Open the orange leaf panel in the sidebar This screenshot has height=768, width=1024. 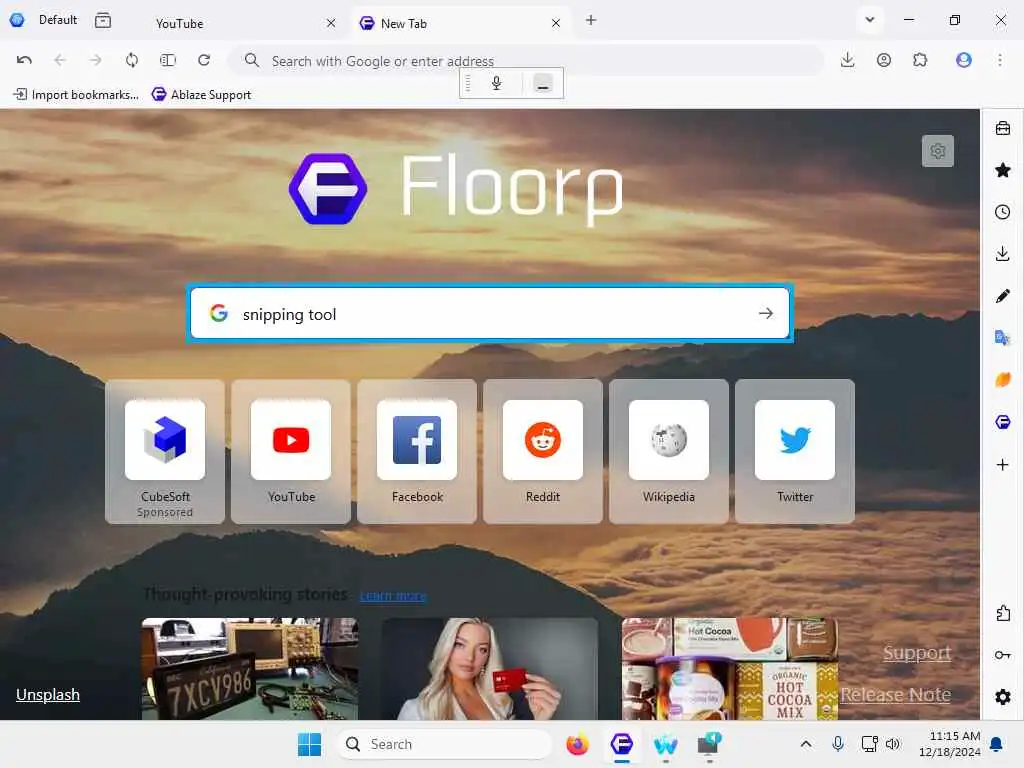point(1002,379)
